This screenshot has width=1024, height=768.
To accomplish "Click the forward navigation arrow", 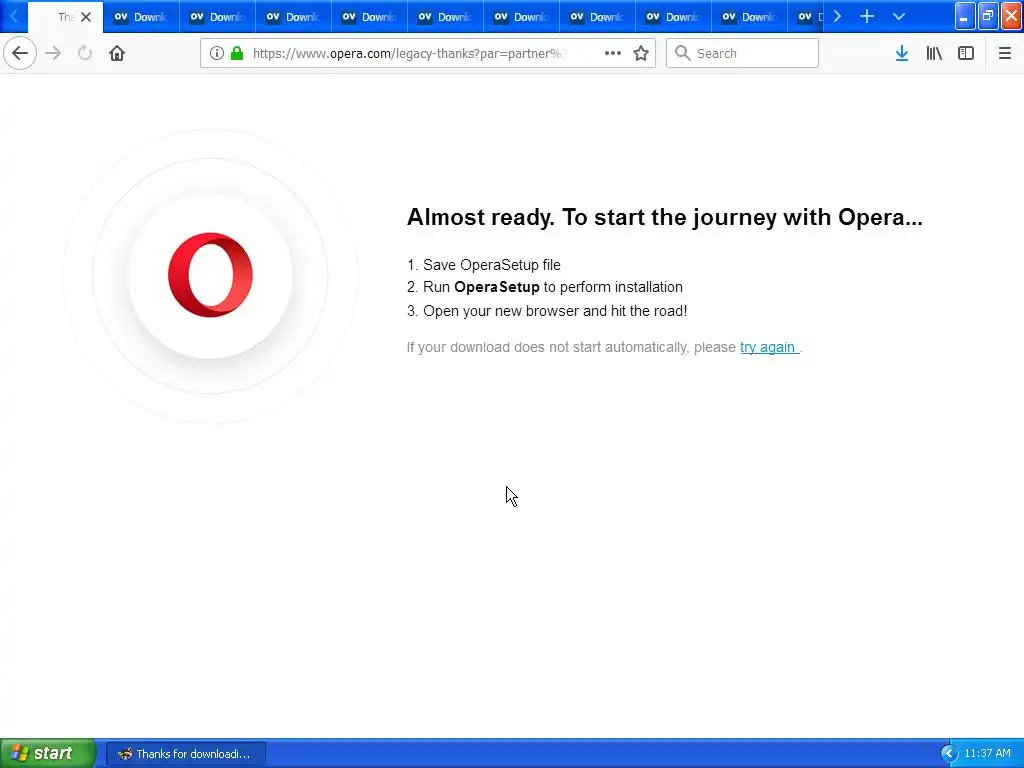I will coord(53,53).
